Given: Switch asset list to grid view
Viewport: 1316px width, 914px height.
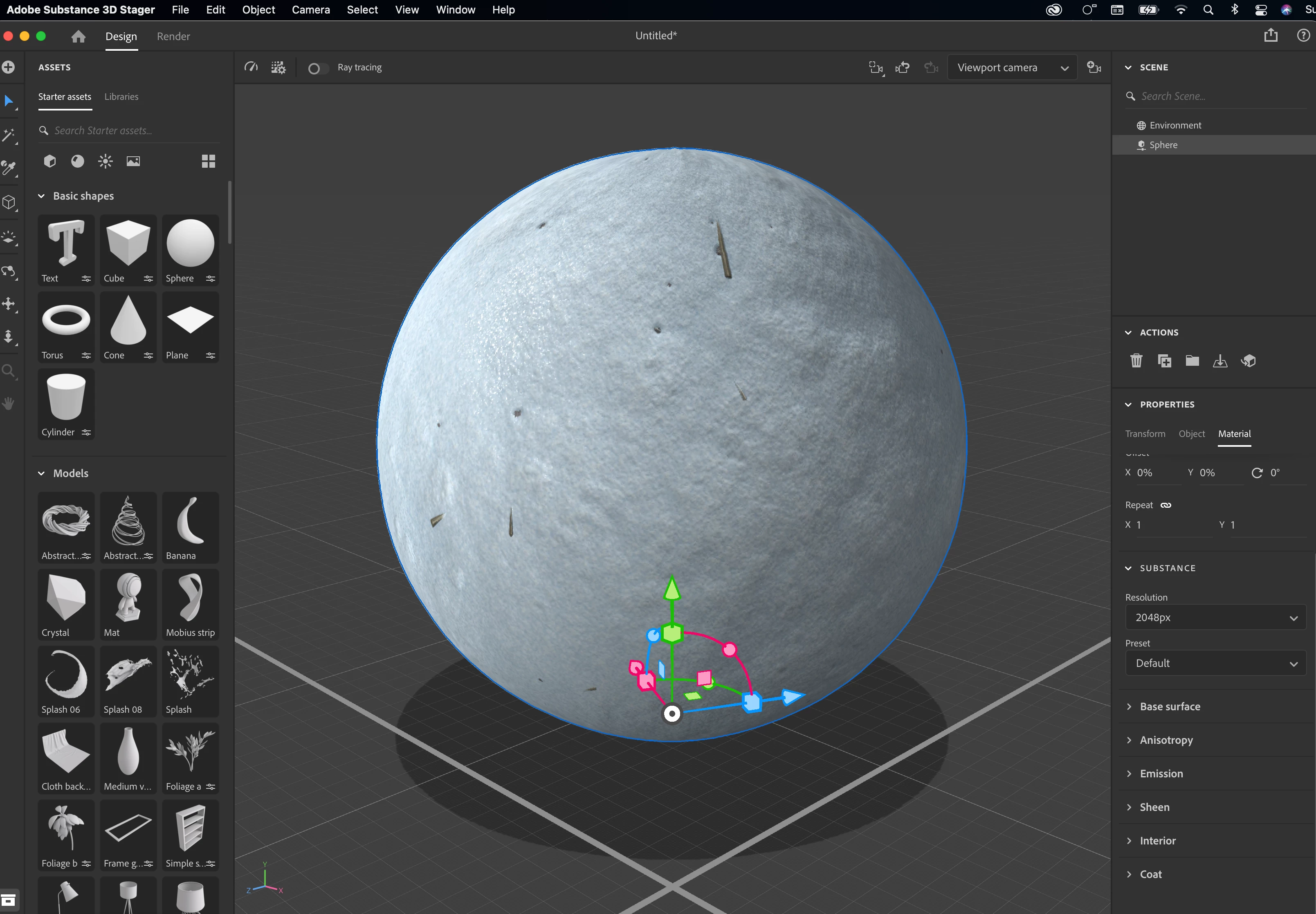Looking at the screenshot, I should coord(209,162).
